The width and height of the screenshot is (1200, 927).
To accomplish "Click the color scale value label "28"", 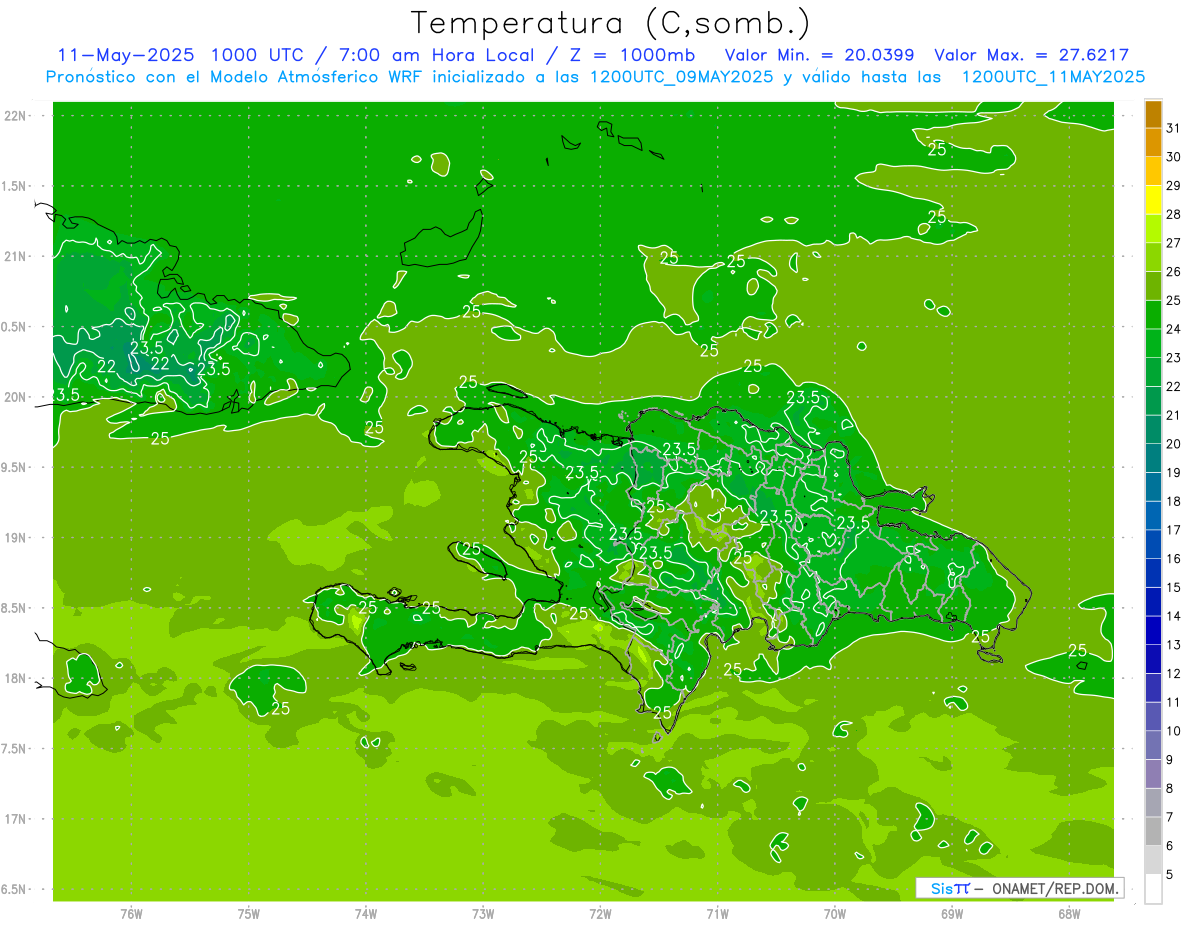I will (x=1174, y=214).
